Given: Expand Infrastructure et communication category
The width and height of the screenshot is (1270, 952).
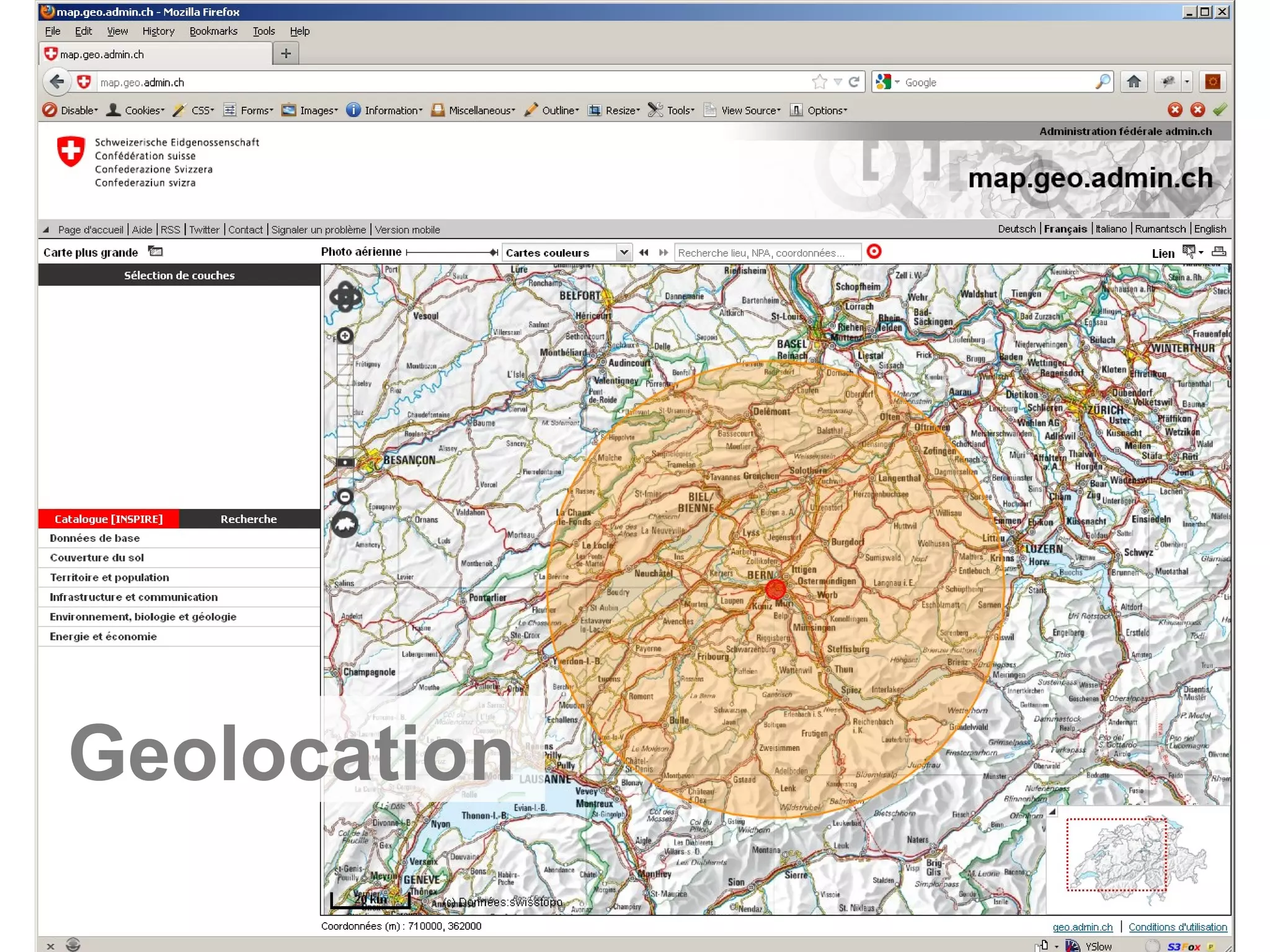Looking at the screenshot, I should (179, 597).
